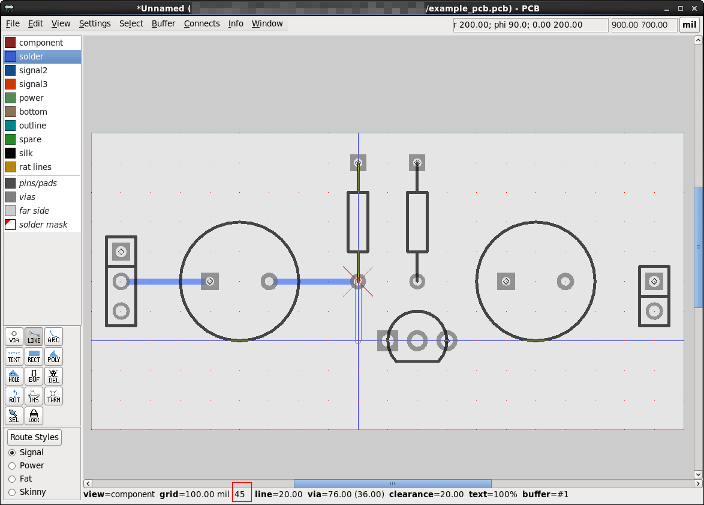Click the mil units button
704x505 pixels.
click(x=689, y=25)
